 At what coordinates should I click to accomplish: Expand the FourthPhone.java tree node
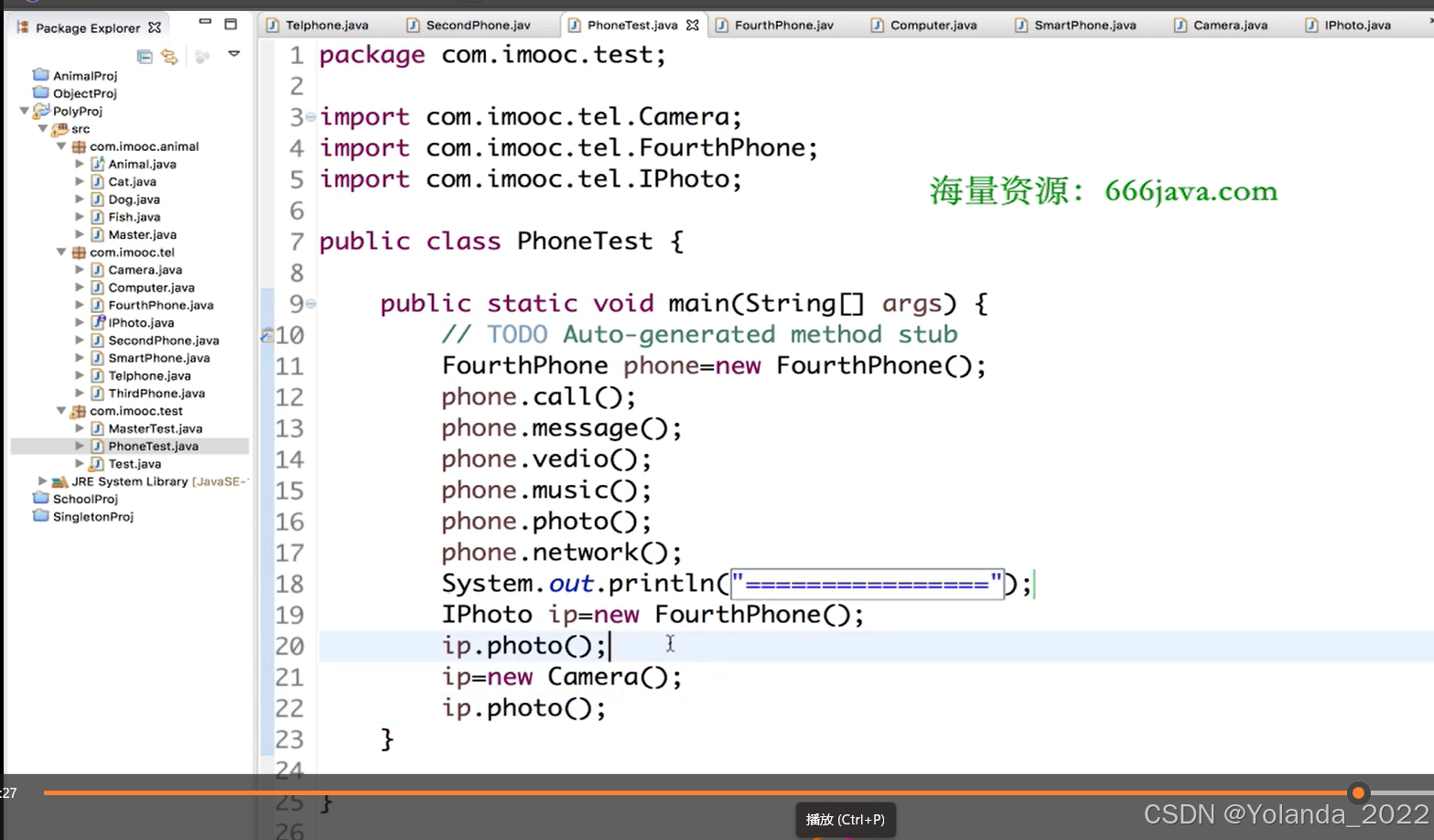[x=80, y=305]
